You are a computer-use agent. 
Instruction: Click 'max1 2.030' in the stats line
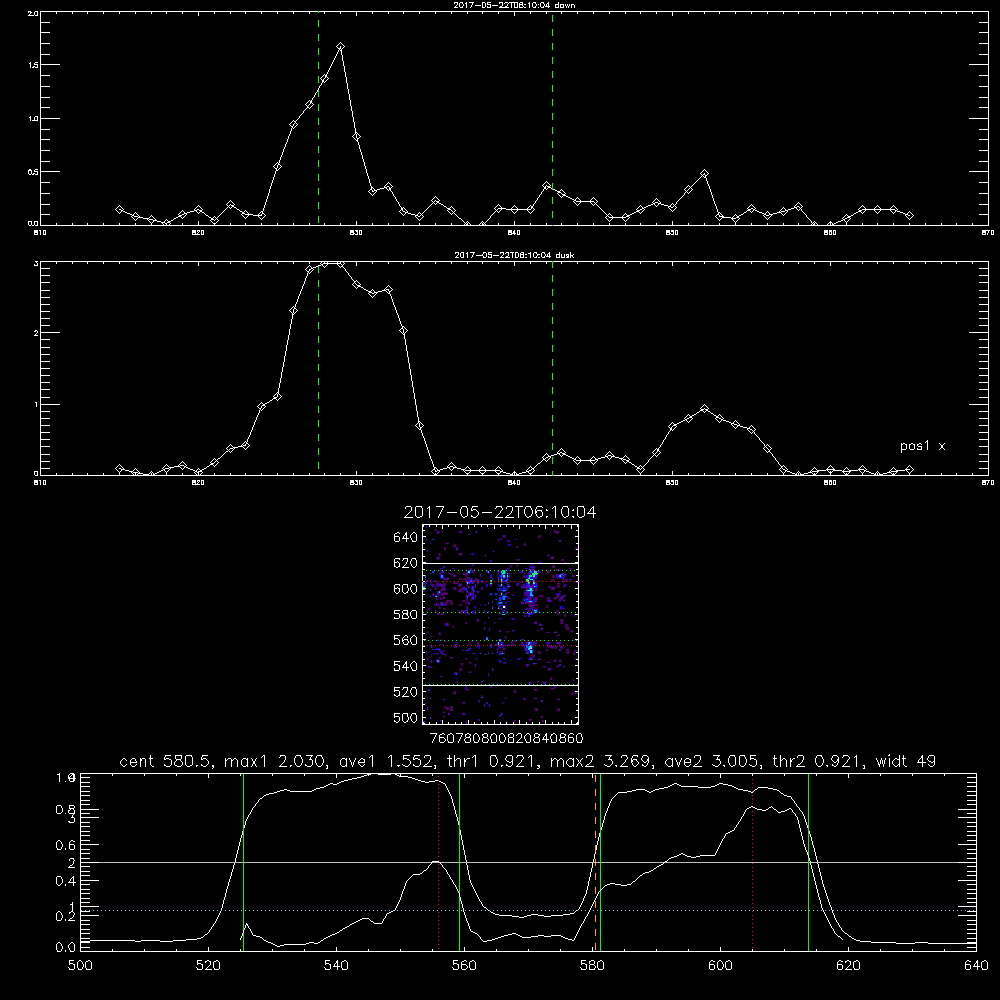(276, 761)
